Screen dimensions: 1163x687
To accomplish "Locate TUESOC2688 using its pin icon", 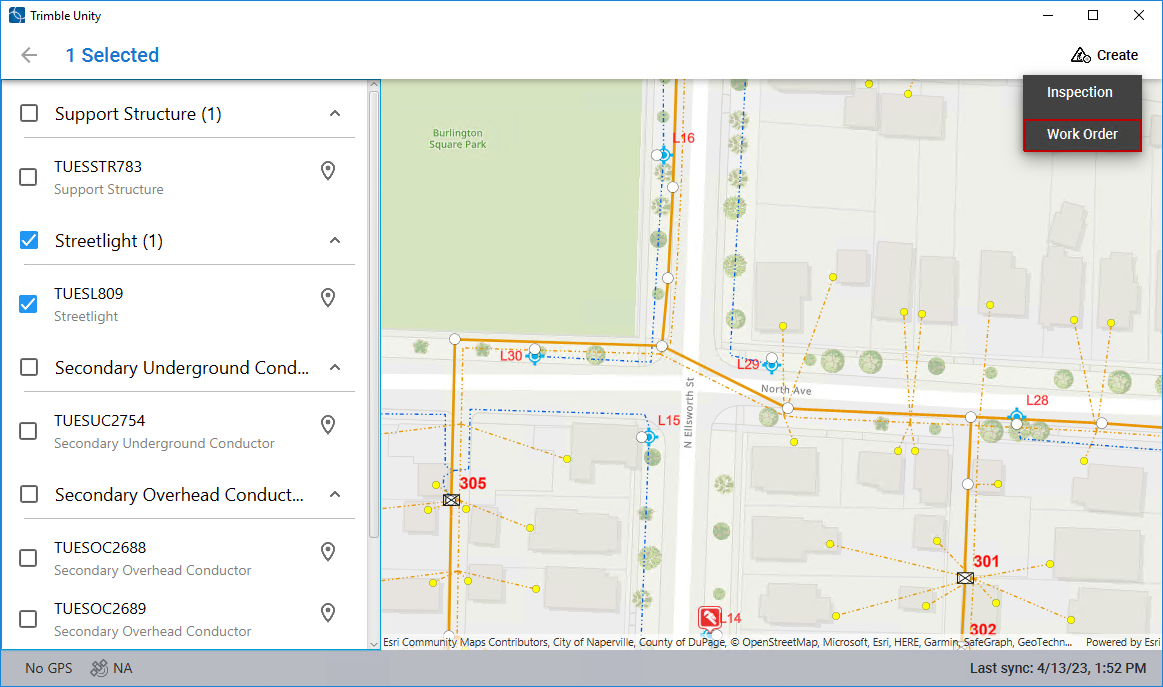I will (327, 552).
